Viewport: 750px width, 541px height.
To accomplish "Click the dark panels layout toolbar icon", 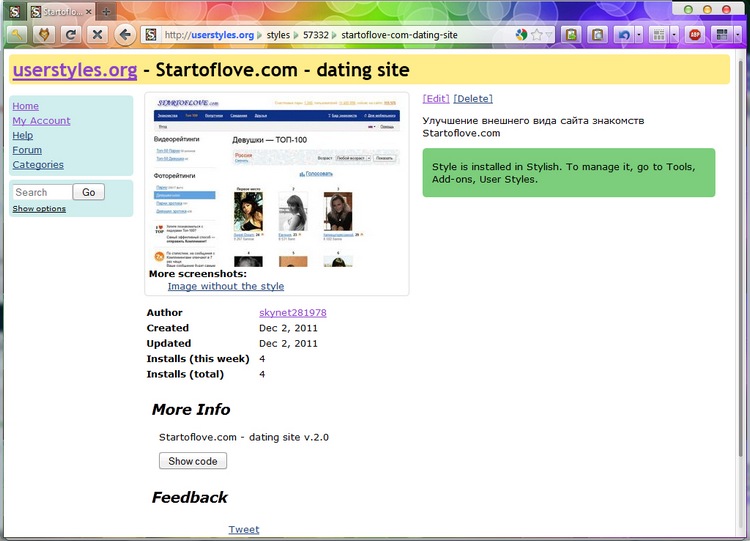I will [x=722, y=34].
